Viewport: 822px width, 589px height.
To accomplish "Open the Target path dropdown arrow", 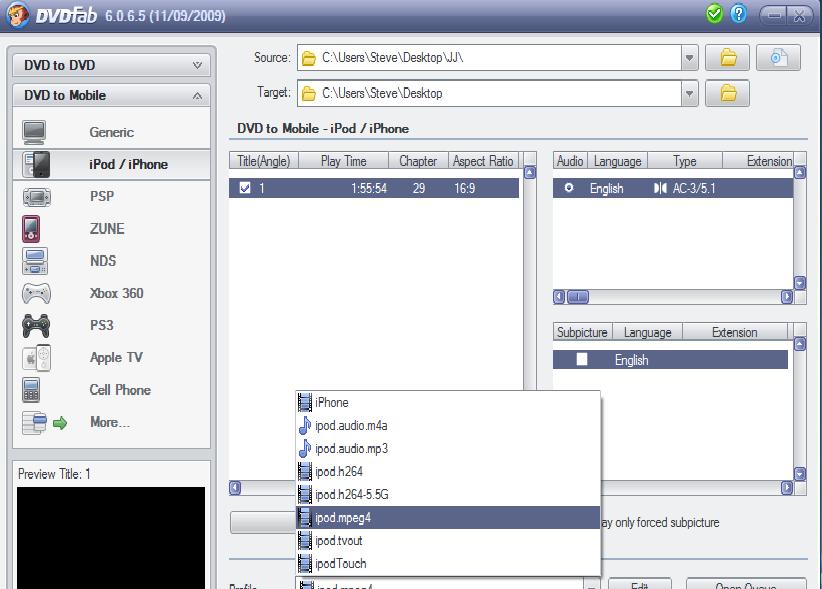I will pos(689,94).
